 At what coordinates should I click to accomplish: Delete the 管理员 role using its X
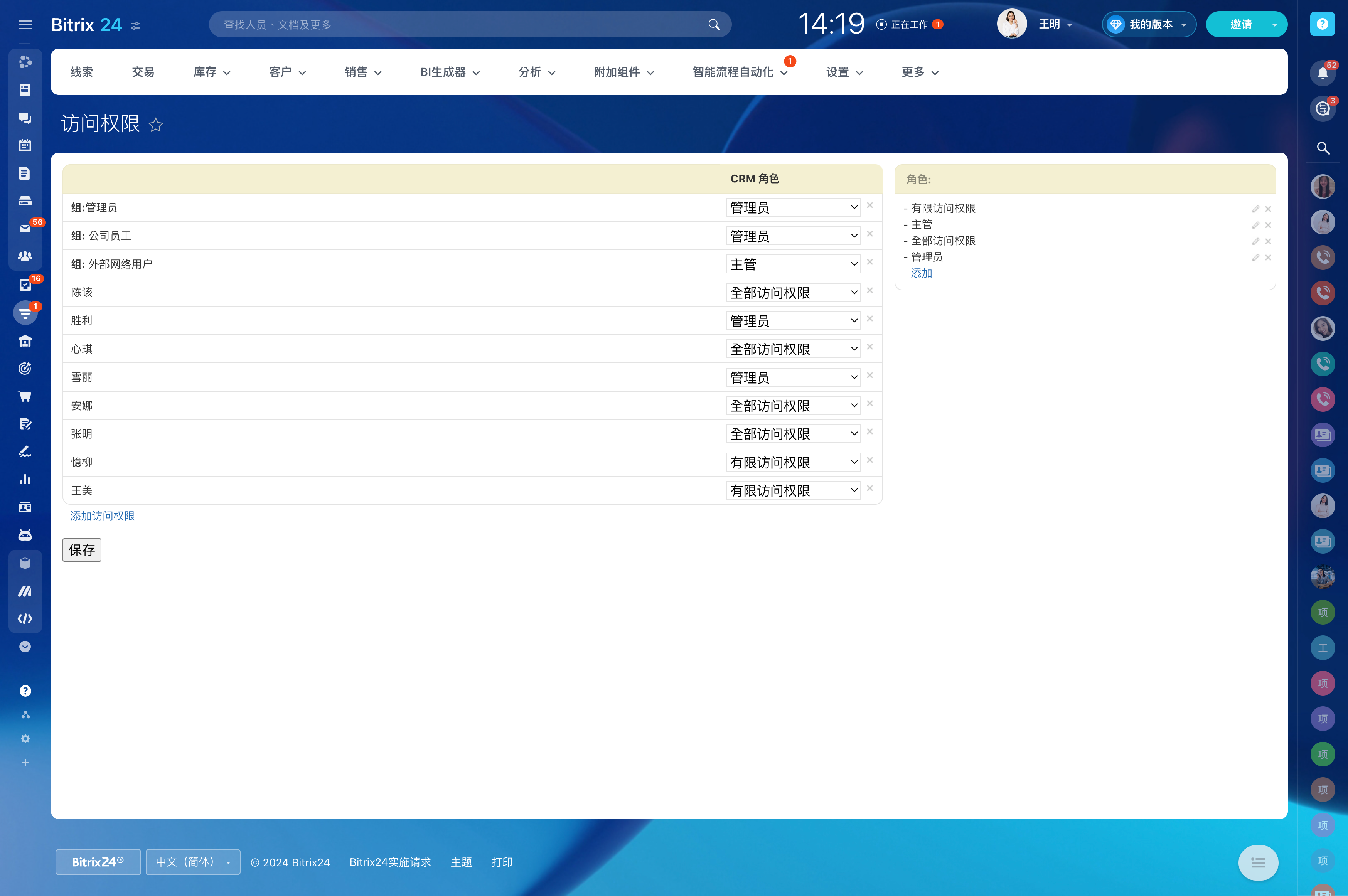click(1267, 258)
